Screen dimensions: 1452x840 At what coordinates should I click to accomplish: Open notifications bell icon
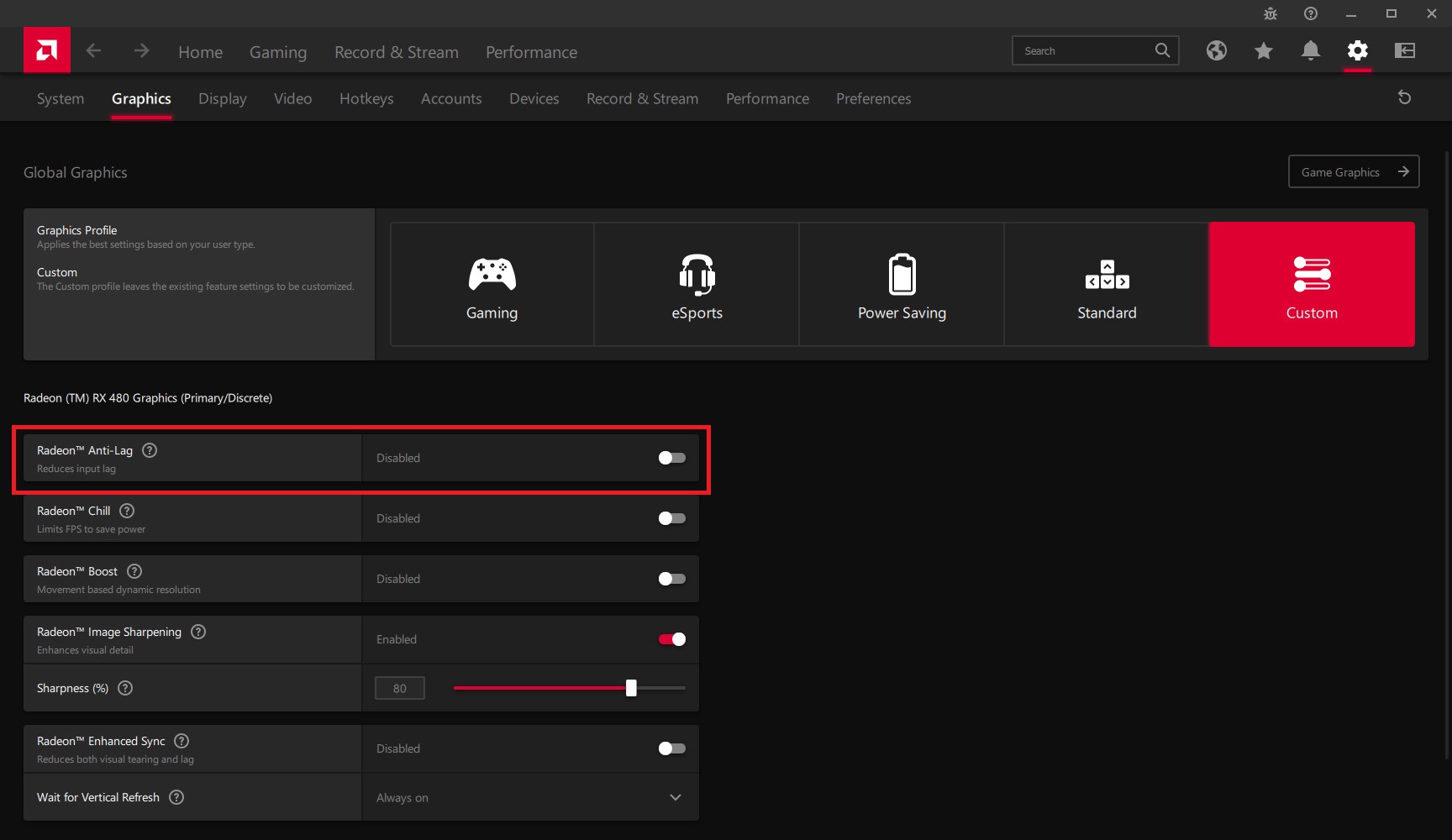click(x=1310, y=50)
